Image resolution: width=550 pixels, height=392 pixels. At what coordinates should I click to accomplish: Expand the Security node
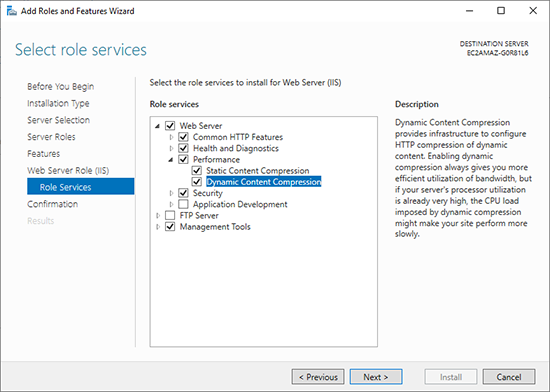[x=171, y=193]
